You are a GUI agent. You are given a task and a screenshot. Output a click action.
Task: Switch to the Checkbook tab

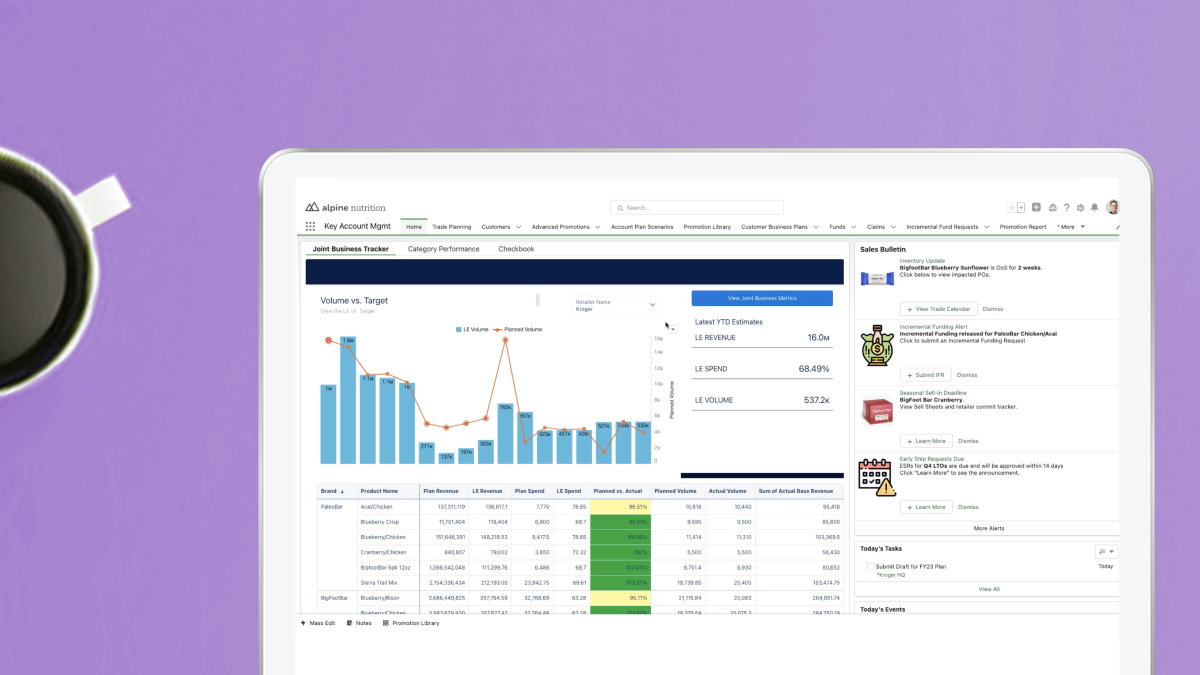point(516,249)
